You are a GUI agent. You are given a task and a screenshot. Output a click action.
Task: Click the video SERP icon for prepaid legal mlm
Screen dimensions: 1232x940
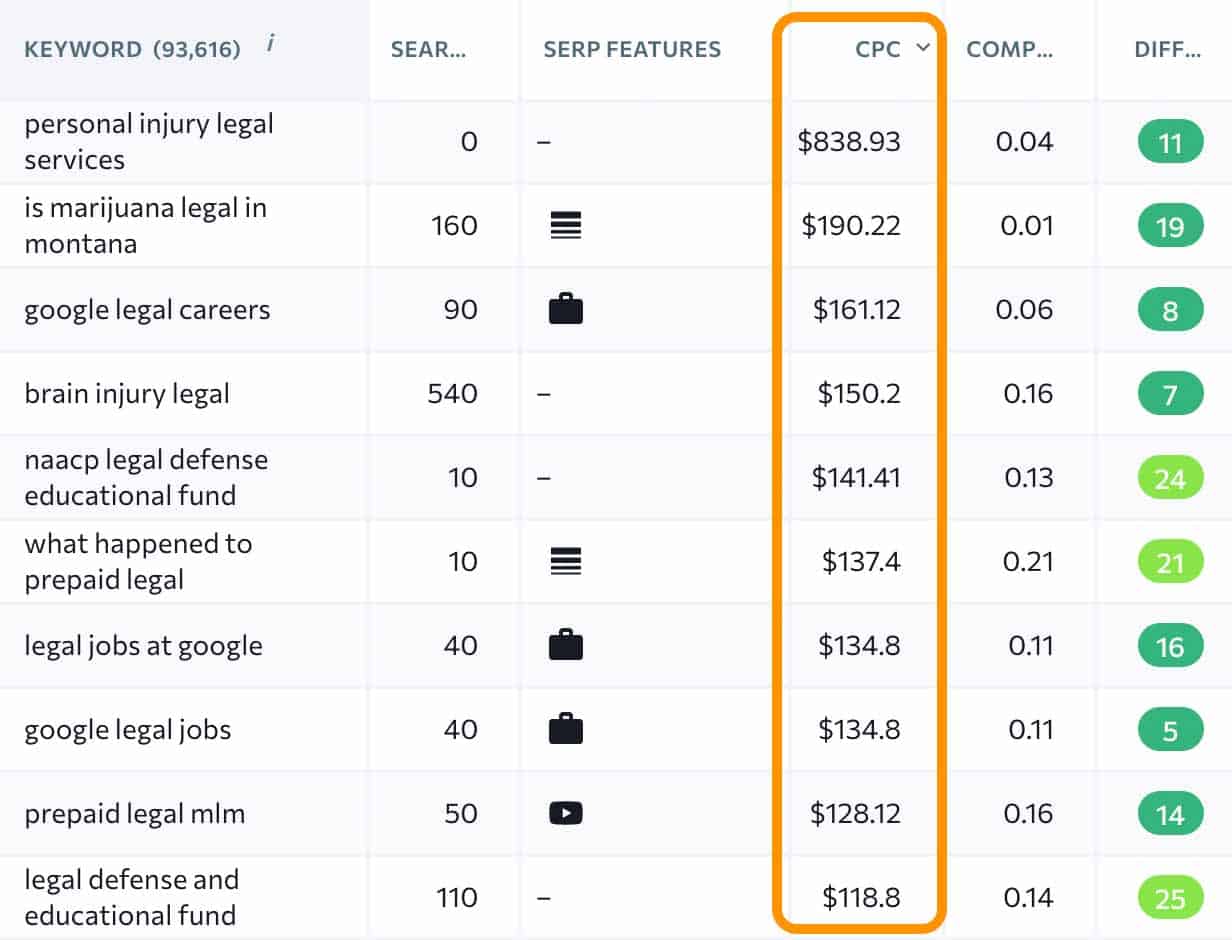(x=566, y=813)
